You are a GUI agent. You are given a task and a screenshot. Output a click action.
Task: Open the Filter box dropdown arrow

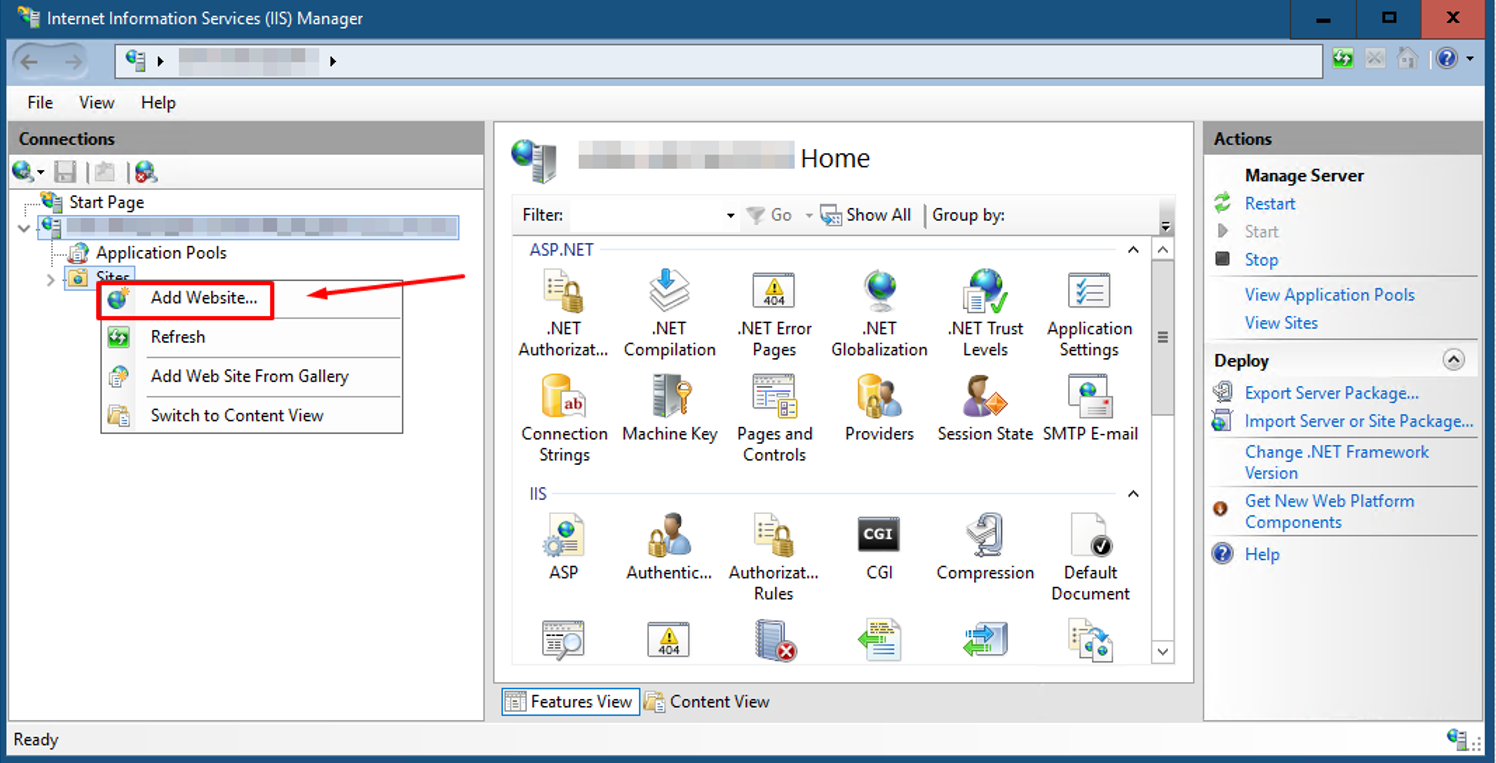730,215
